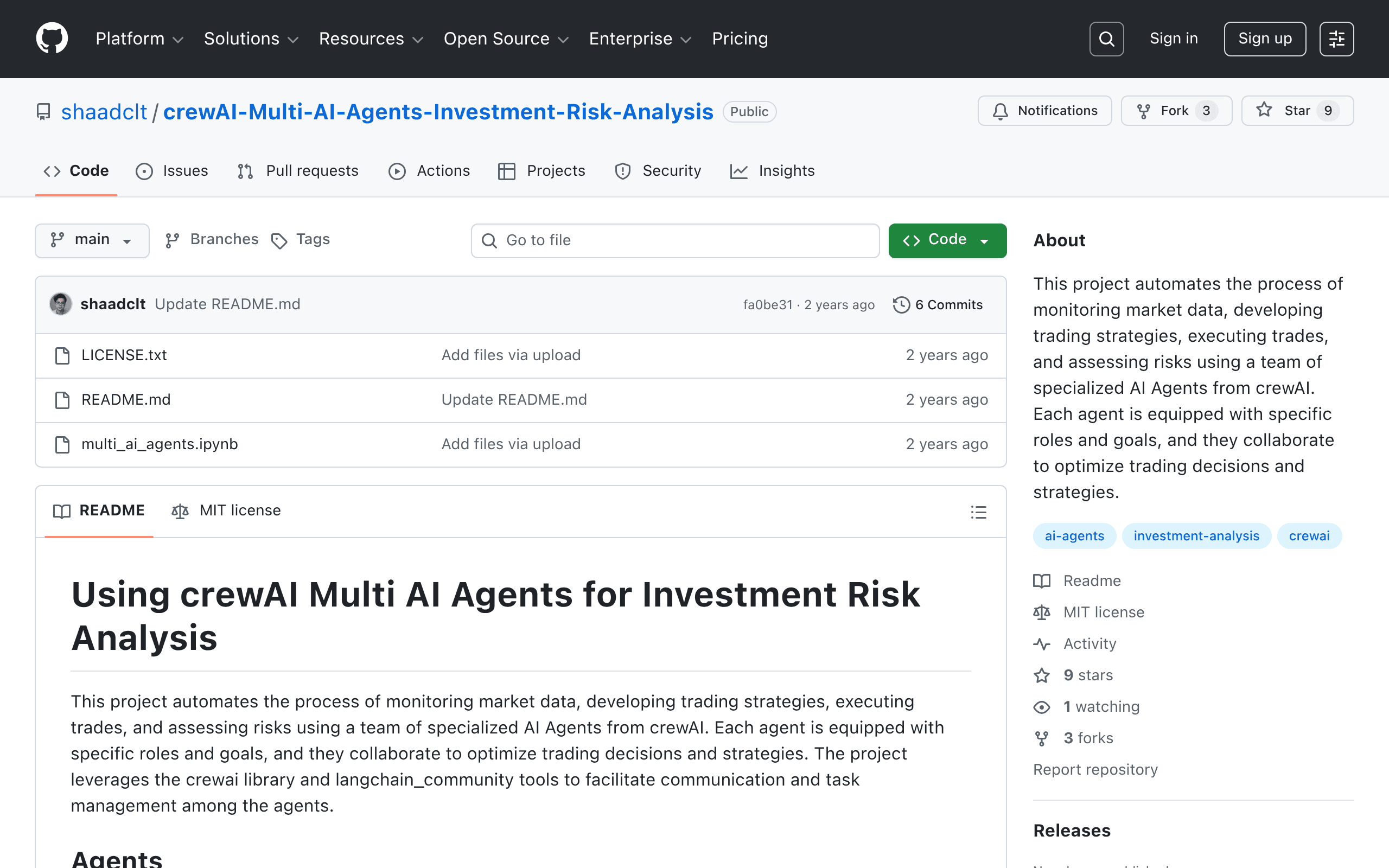
Task: Switch to the Pull requests tab
Action: point(298,171)
